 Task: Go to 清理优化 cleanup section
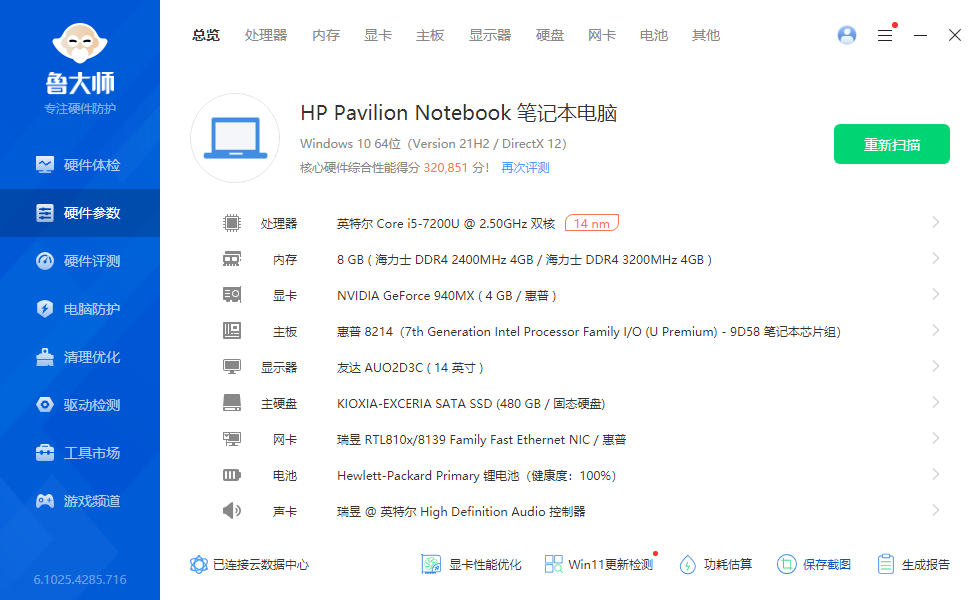coord(80,357)
